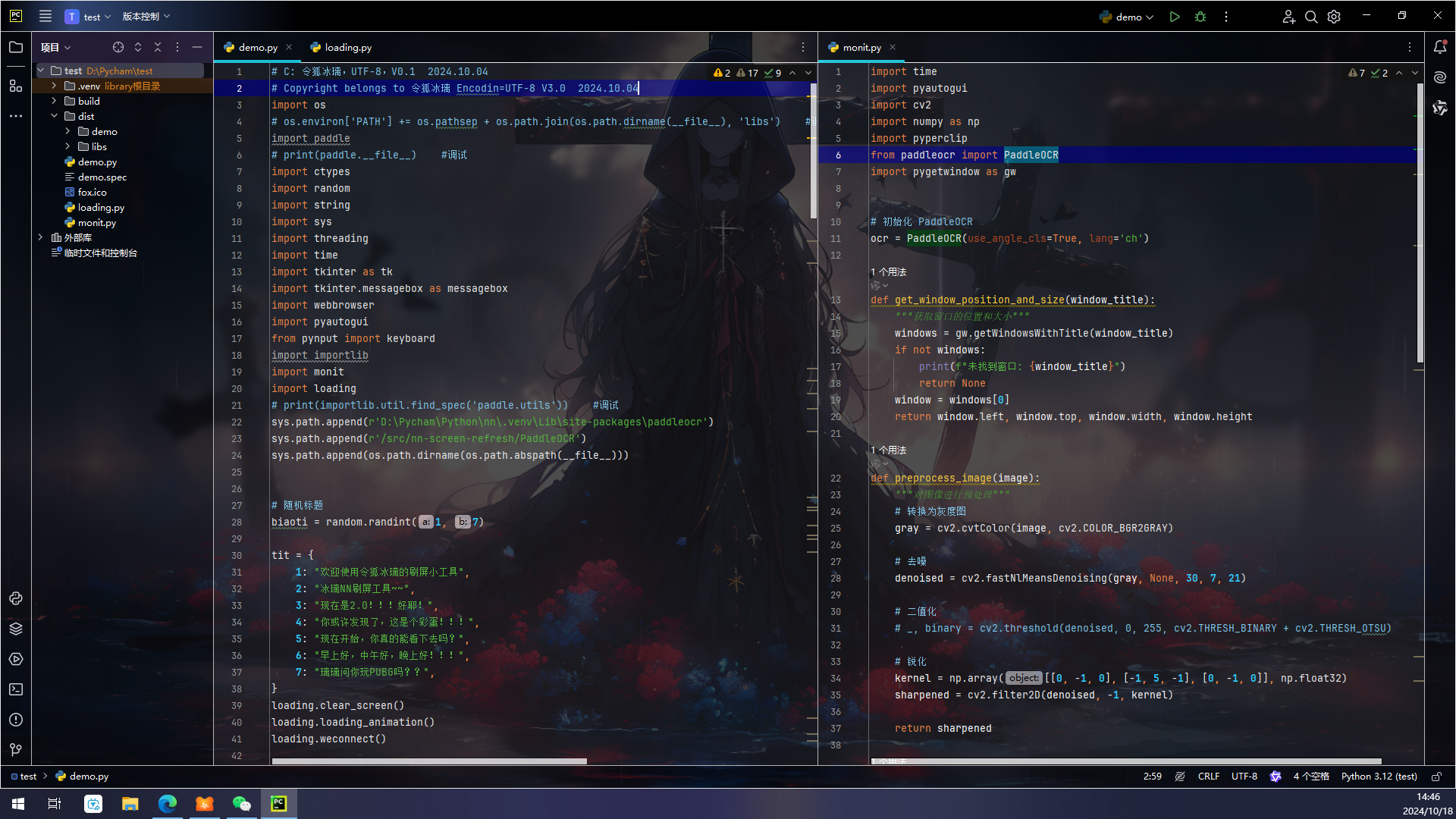Close the monit.py tab

point(893,47)
